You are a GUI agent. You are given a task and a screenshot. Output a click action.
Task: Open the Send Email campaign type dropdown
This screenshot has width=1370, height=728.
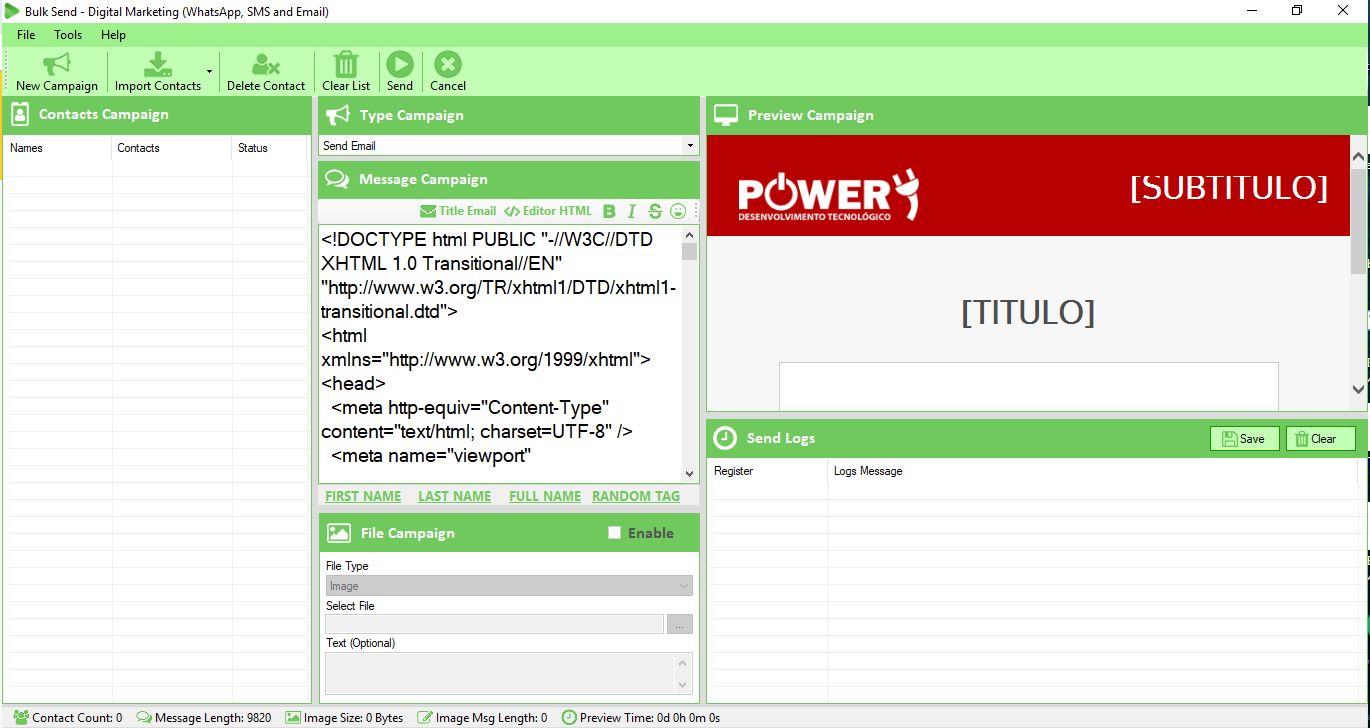click(x=689, y=146)
